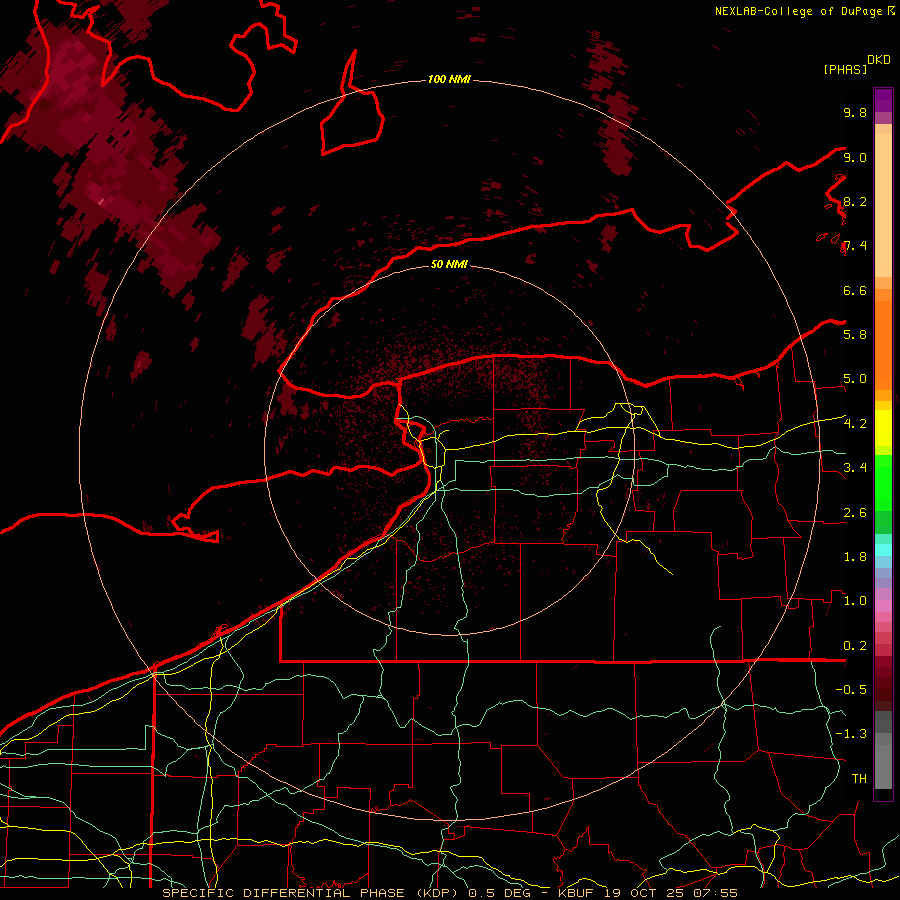Screen dimensions: 900x900
Task: Click the KBUF 19 OCT 25 07:55 timestamp
Action: 647,893
